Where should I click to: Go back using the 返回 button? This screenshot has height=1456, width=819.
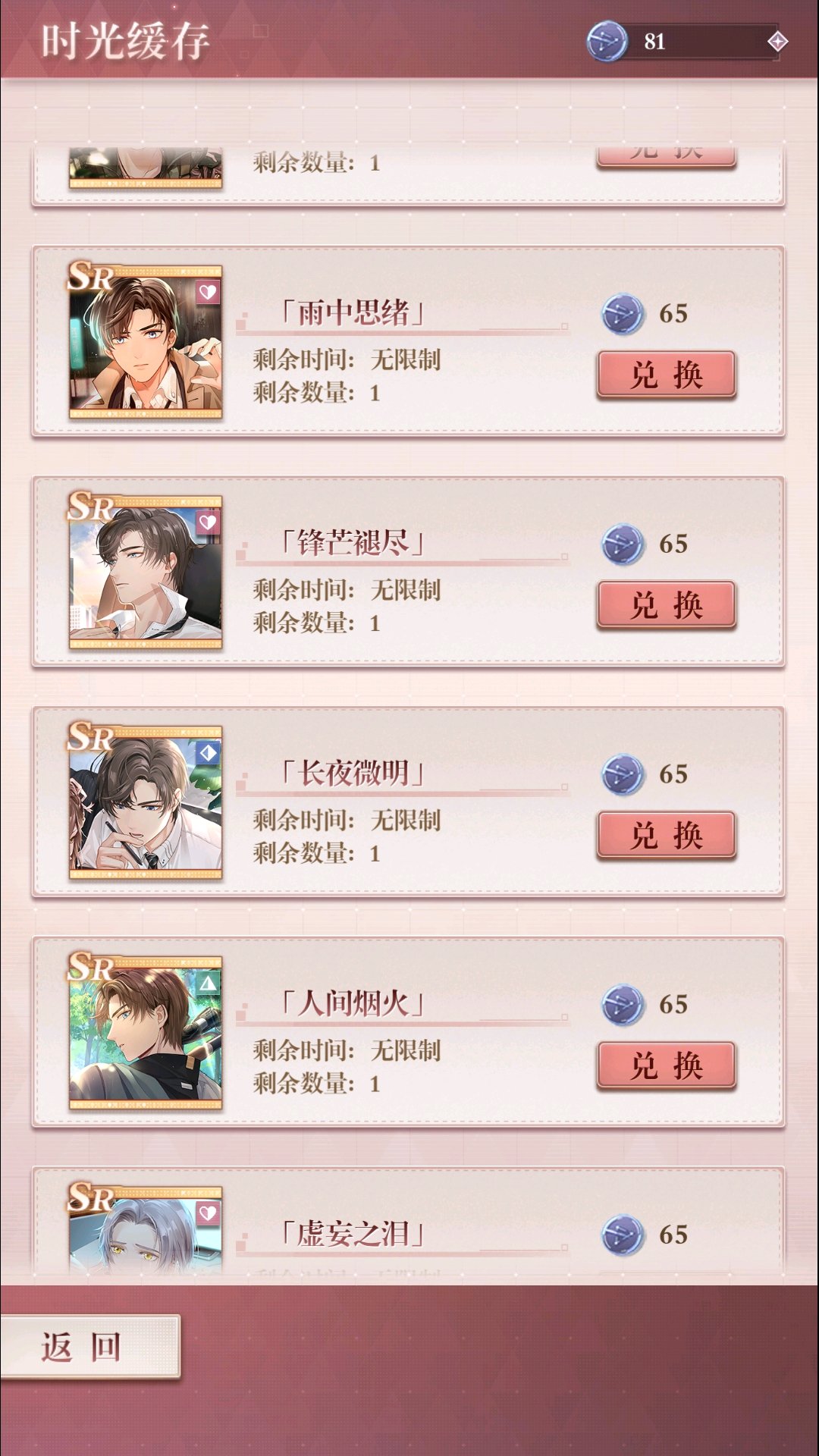click(89, 1347)
